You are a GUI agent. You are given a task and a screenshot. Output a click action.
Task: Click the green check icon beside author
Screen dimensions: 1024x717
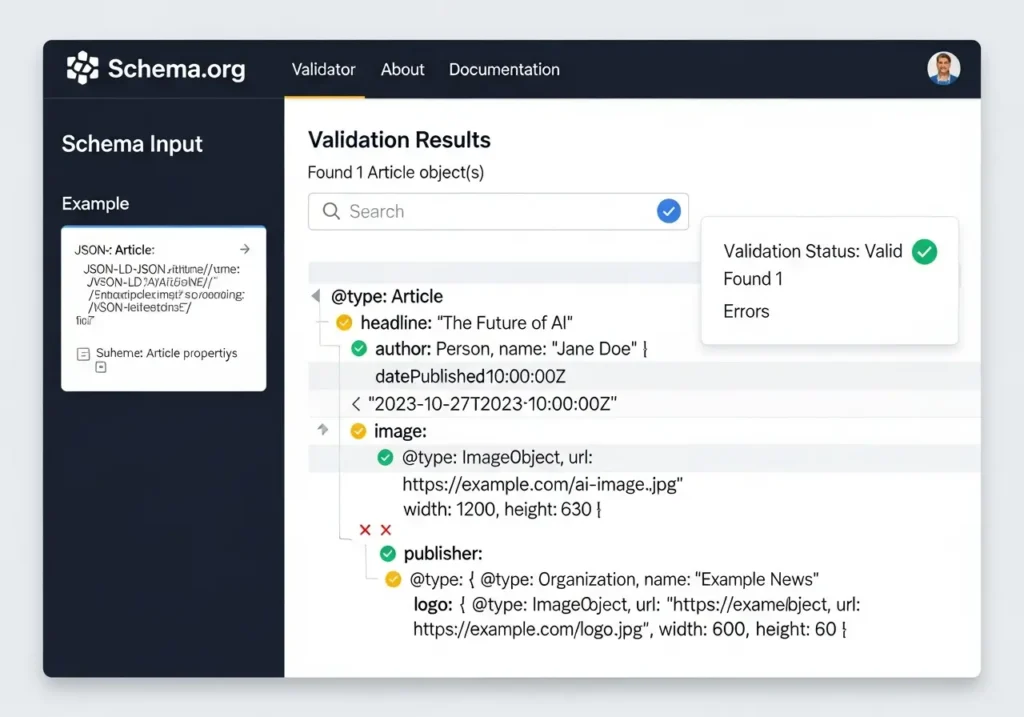[x=359, y=349]
